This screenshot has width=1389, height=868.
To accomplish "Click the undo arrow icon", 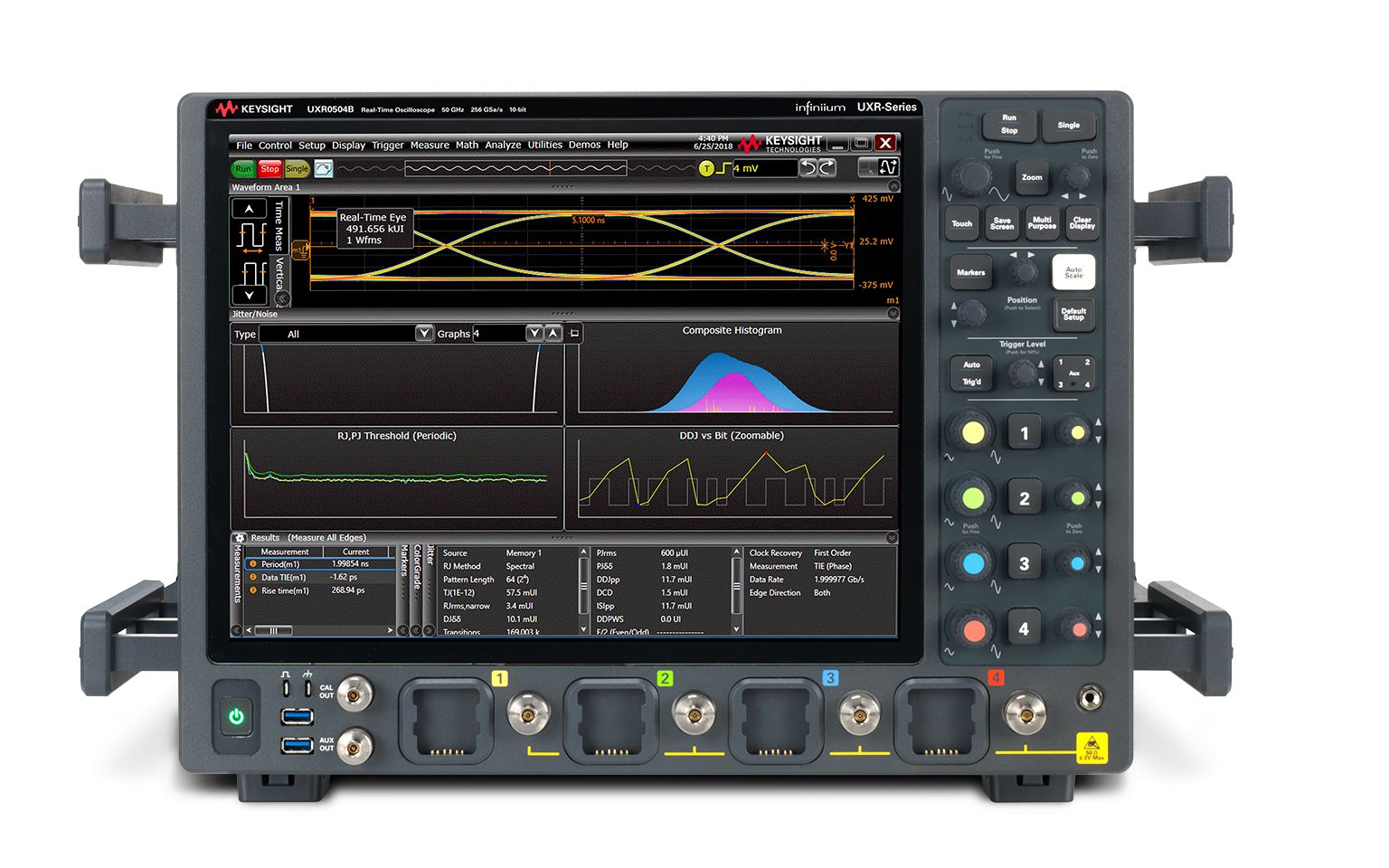I will click(808, 168).
